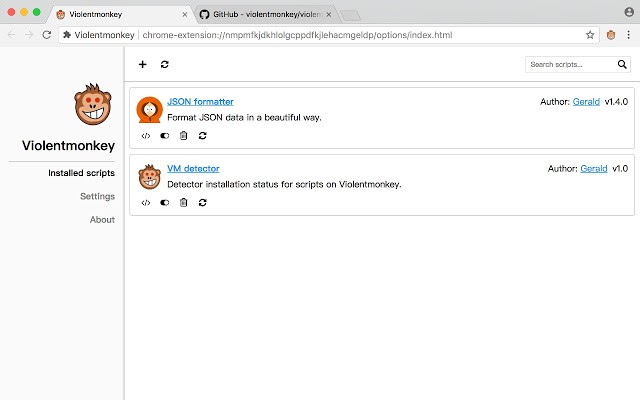
Task: Open the JSON formatter title link
Action: (200, 101)
